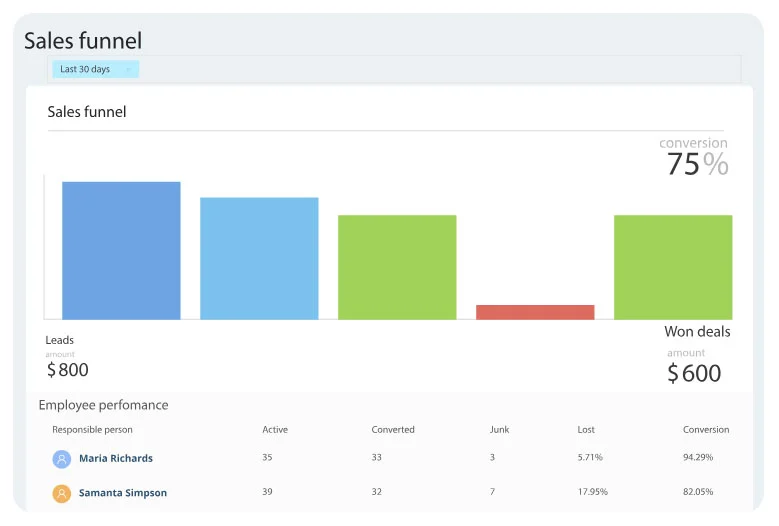Sort by Lost column header
779x526 pixels.
[x=586, y=430]
